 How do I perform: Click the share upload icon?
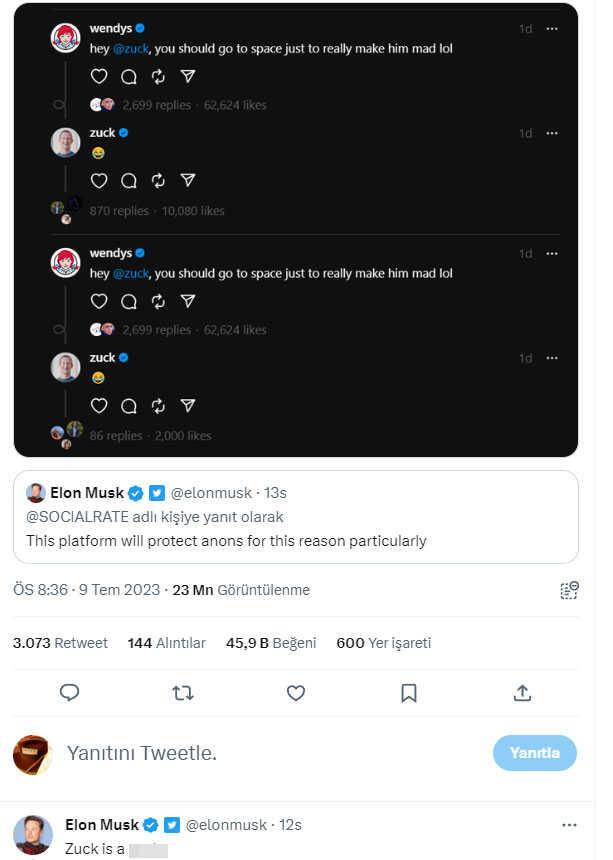pos(521,692)
